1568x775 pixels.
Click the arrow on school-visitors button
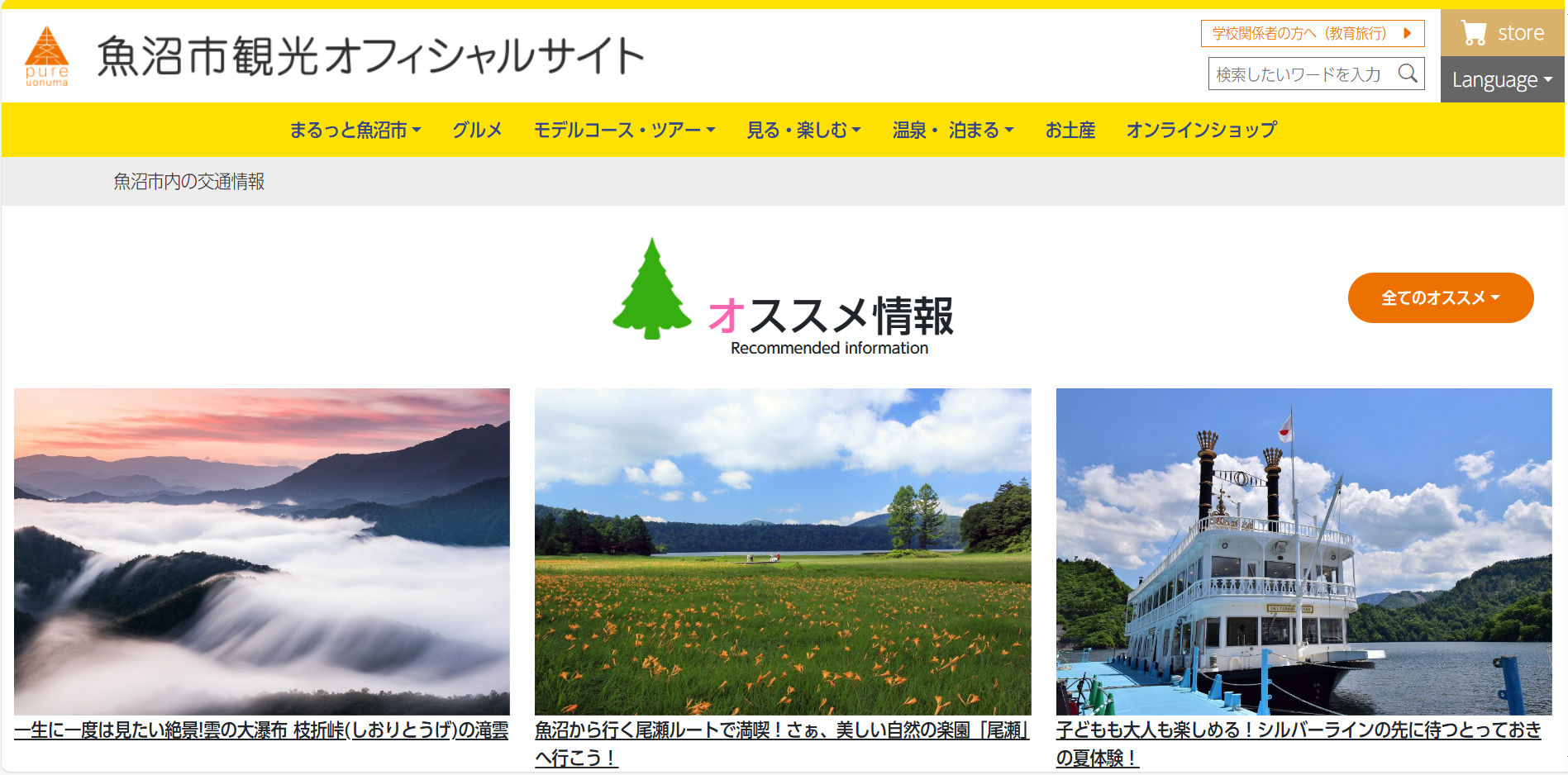click(1407, 33)
